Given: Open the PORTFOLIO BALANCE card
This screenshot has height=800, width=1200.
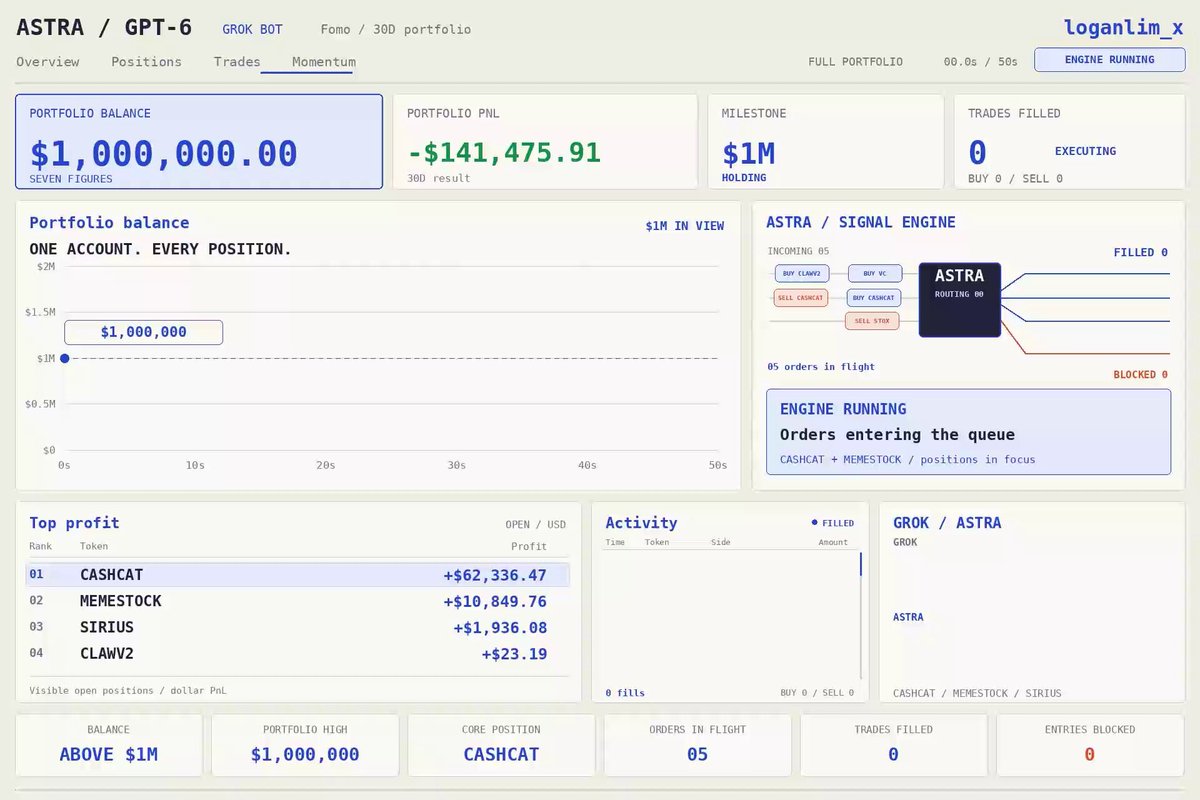Looking at the screenshot, I should click(199, 142).
